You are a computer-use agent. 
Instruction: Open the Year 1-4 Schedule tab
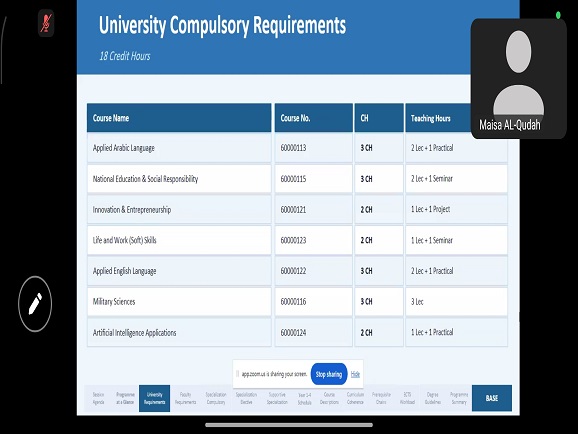coord(304,399)
